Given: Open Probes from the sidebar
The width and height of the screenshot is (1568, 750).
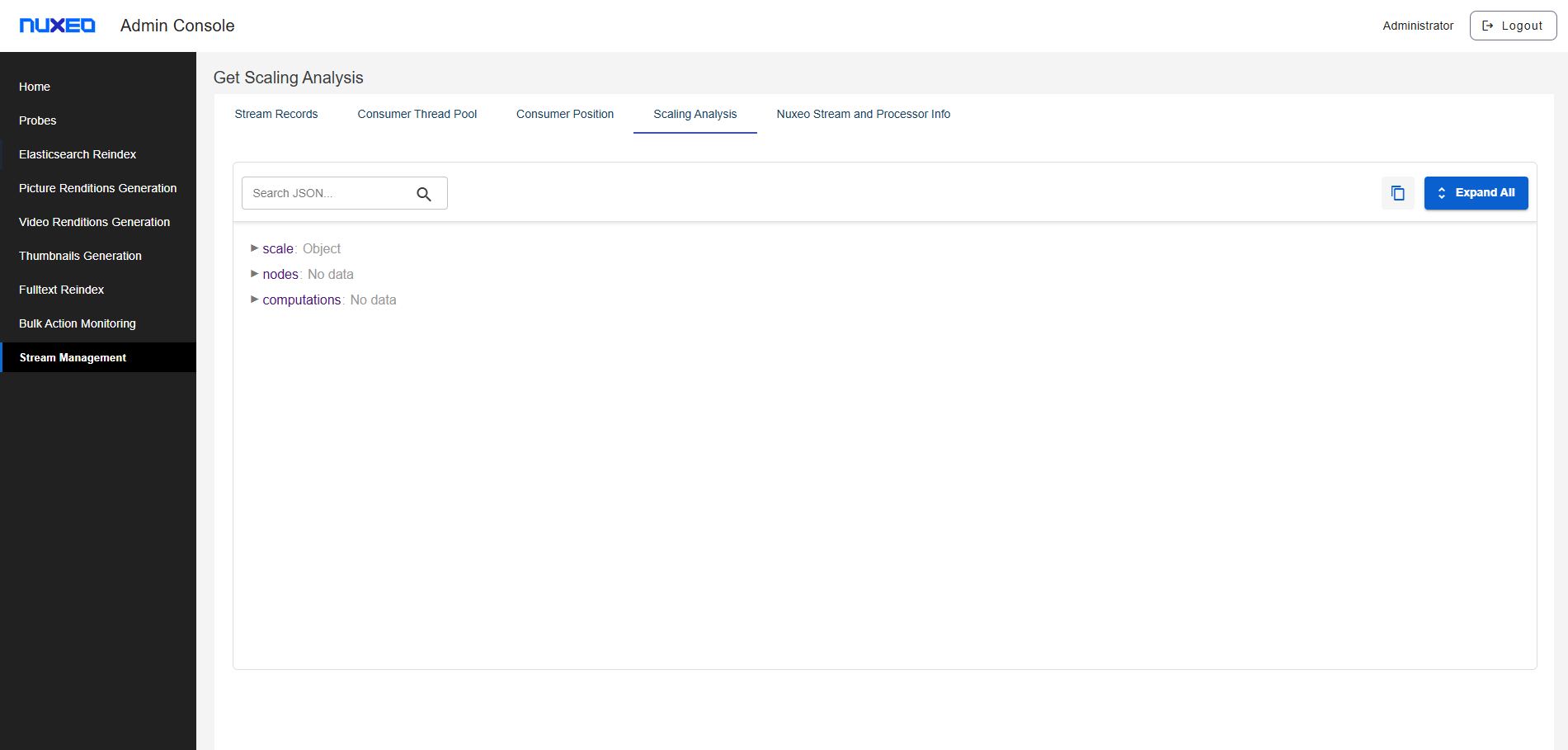Looking at the screenshot, I should (x=38, y=120).
